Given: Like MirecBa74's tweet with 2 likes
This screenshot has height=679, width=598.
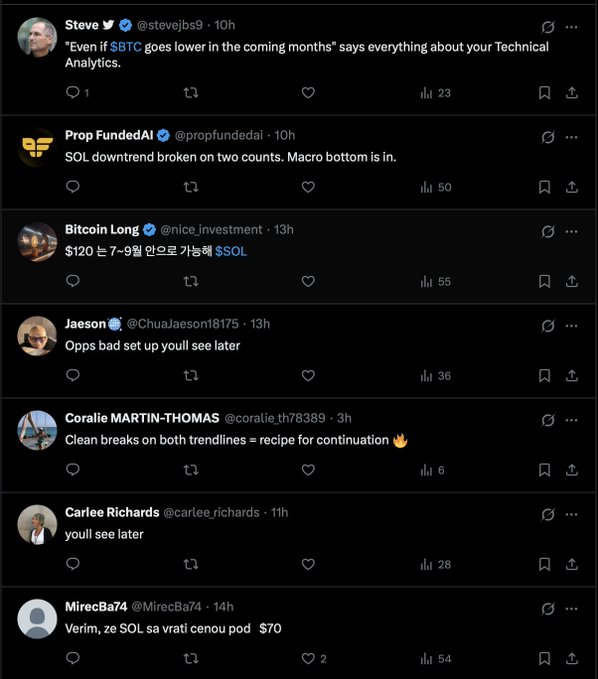Looking at the screenshot, I should tap(314, 659).
